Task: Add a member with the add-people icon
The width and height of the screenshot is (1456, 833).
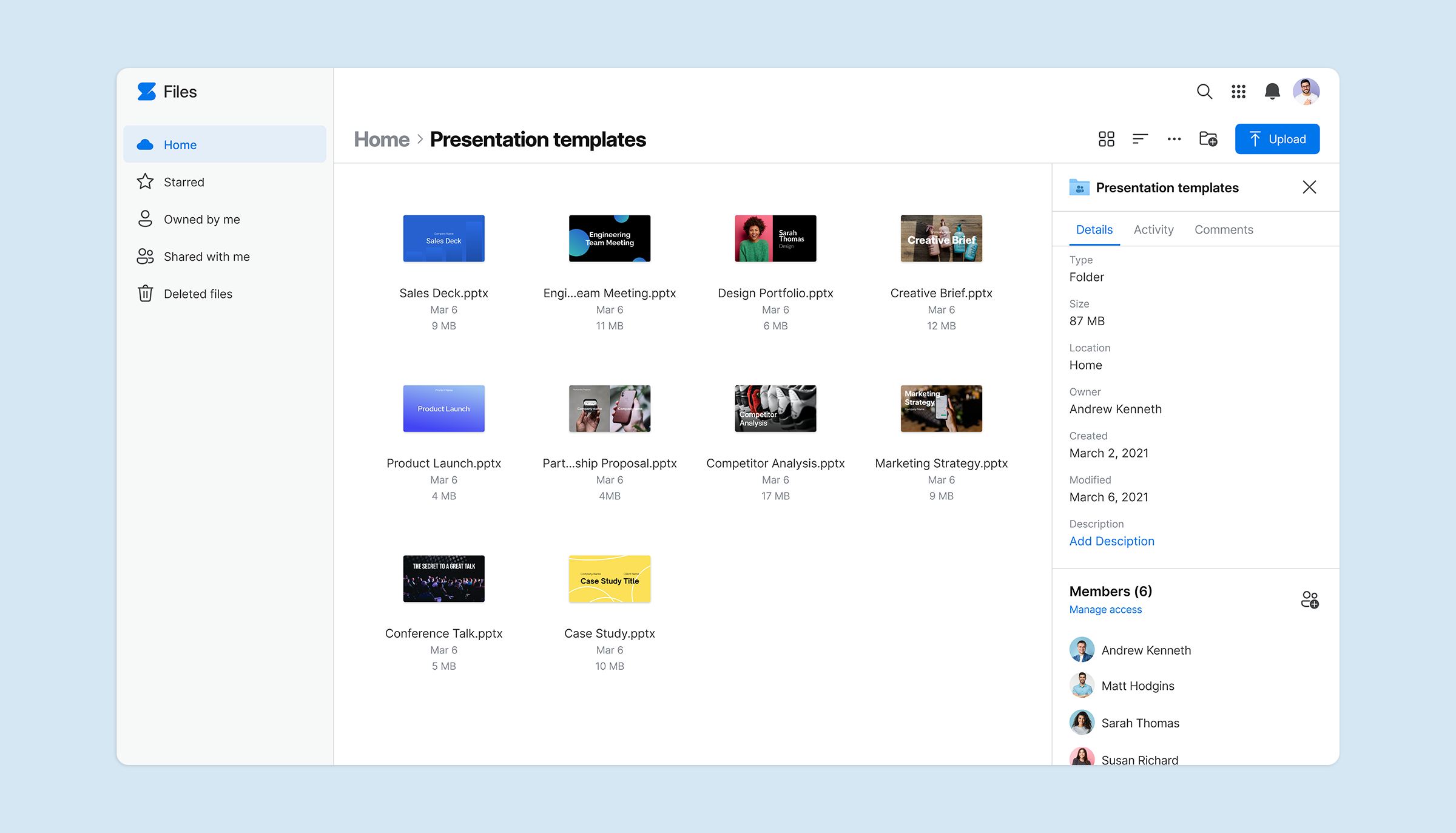Action: click(1310, 599)
